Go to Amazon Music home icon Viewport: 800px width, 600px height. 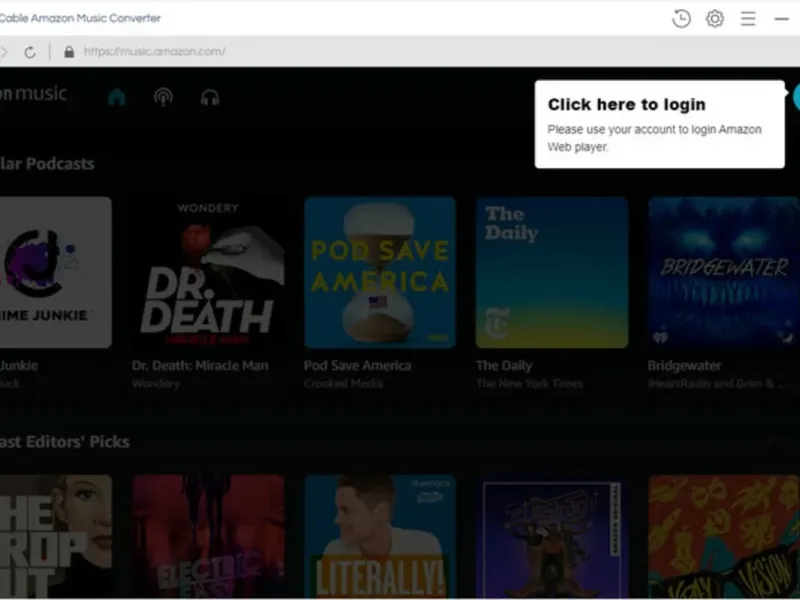tap(116, 96)
